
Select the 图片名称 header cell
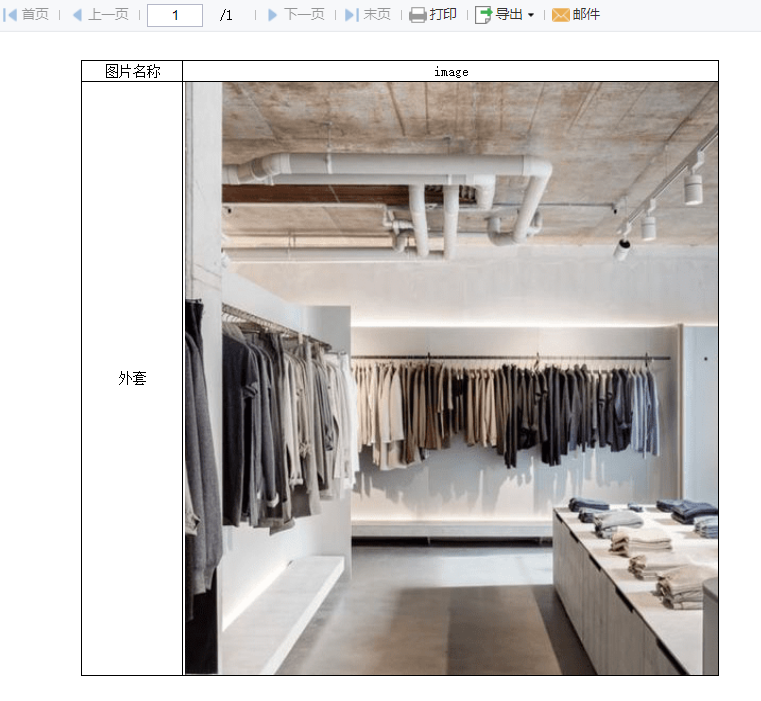(x=132, y=71)
